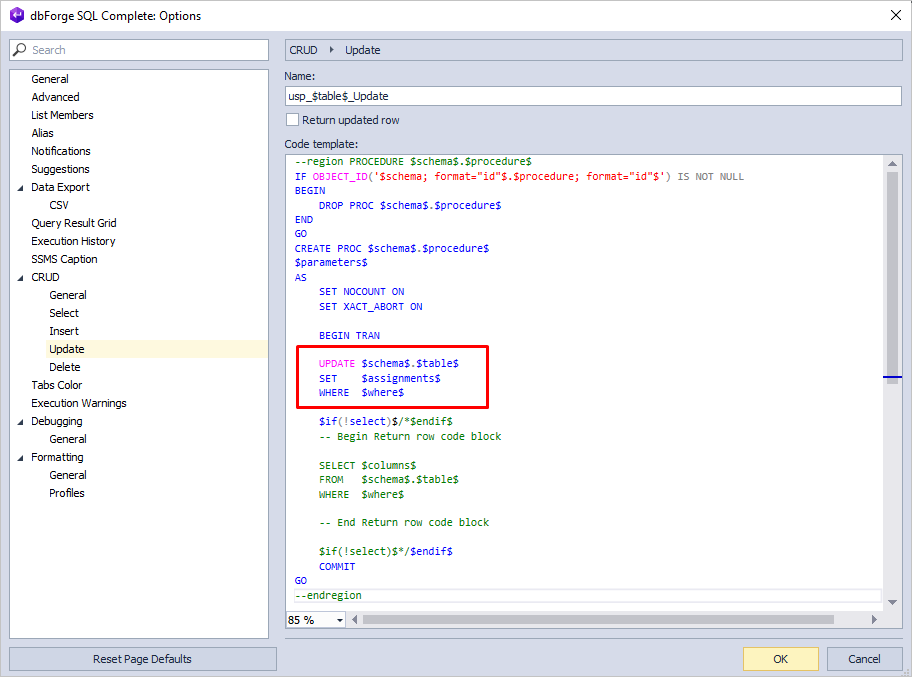
Task: Select the highlighted Update tree item
Action: (67, 350)
